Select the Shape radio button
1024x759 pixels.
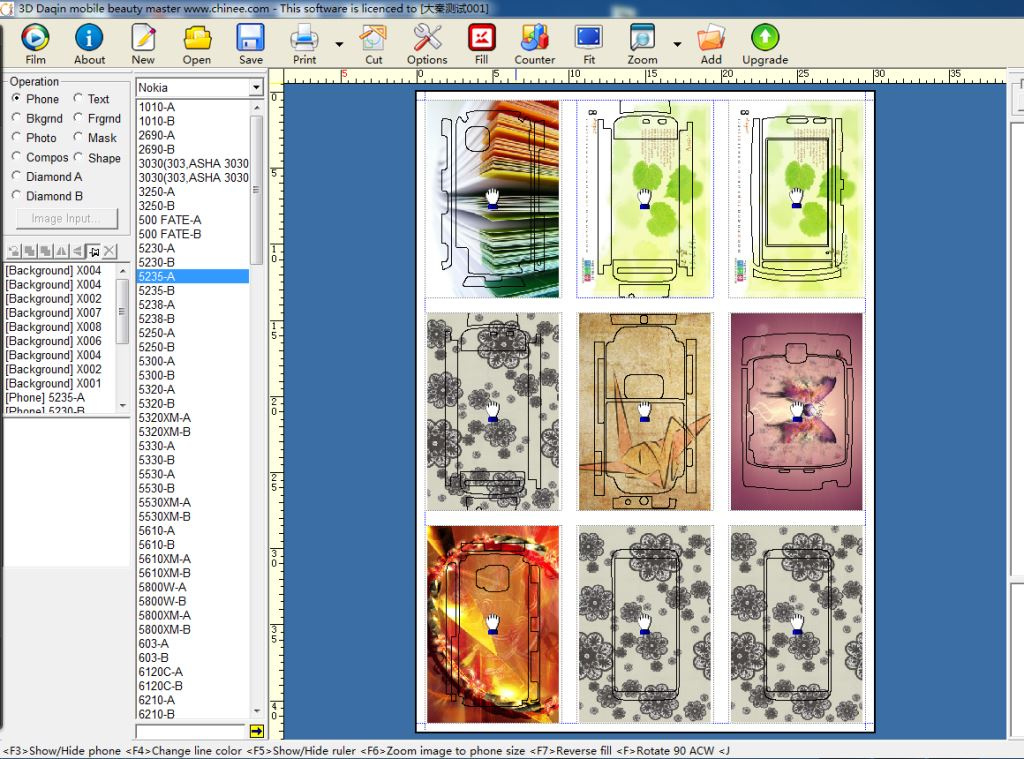point(78,157)
